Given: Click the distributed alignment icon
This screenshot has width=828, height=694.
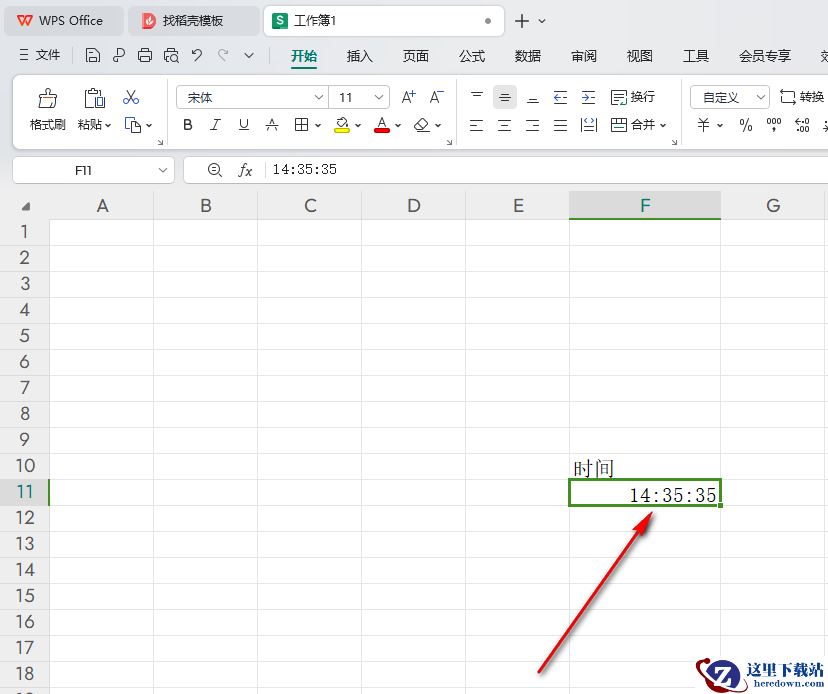Looking at the screenshot, I should [x=588, y=125].
